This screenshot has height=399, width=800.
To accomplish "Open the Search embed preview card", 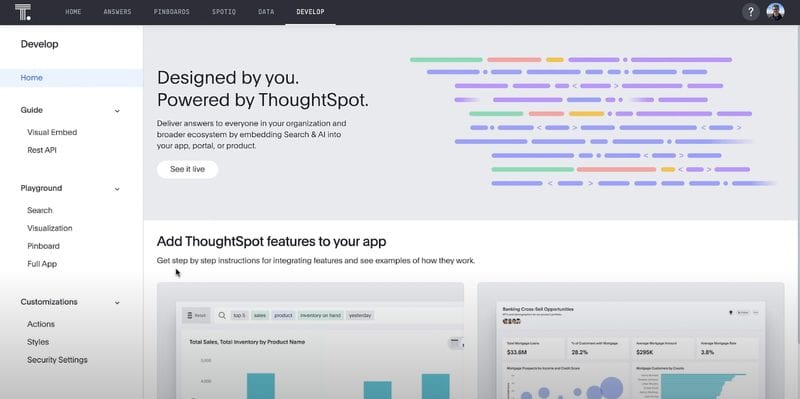I will [310, 341].
